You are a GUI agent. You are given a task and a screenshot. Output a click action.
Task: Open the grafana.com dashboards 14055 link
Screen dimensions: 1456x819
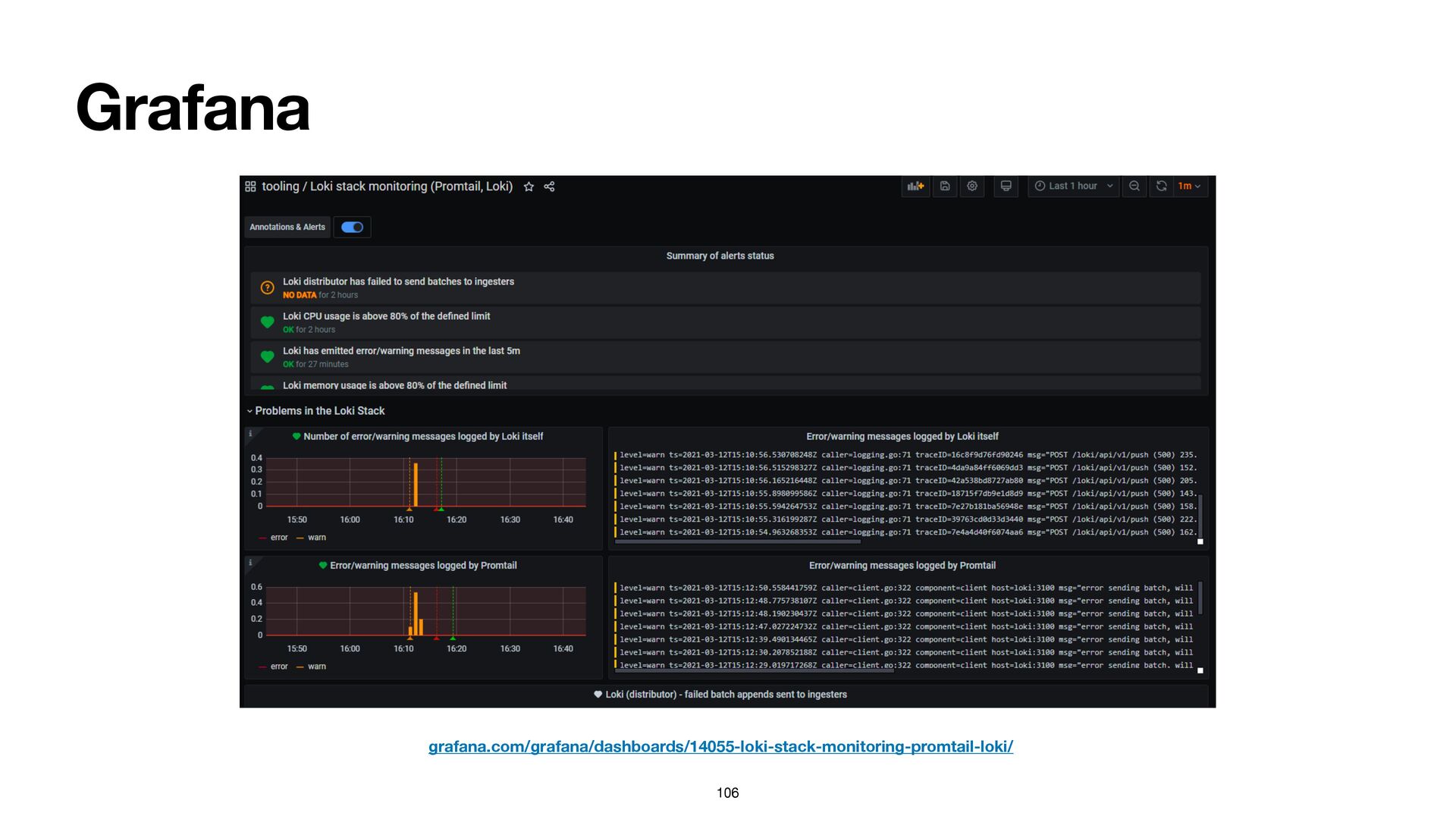720,746
